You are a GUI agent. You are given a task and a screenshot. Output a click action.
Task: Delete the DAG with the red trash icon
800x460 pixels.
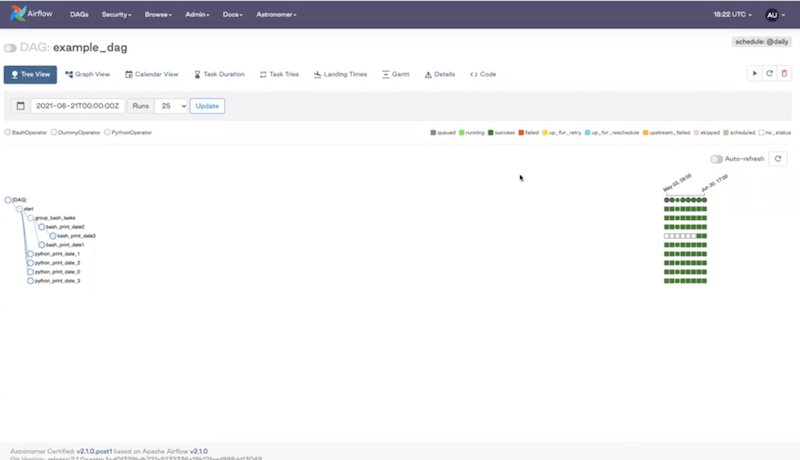(784, 73)
